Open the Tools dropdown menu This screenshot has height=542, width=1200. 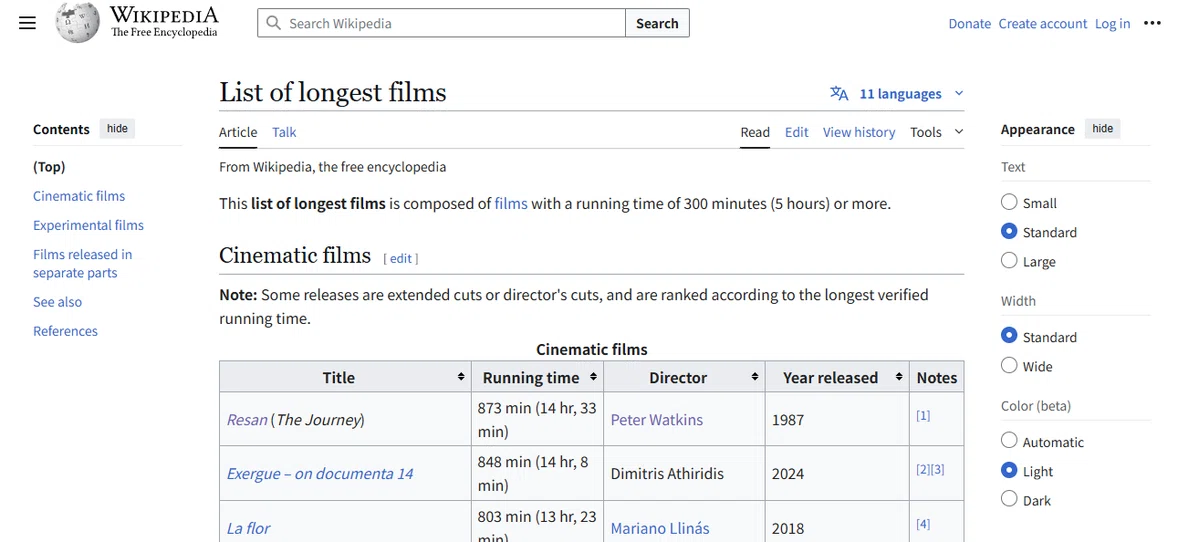936,132
